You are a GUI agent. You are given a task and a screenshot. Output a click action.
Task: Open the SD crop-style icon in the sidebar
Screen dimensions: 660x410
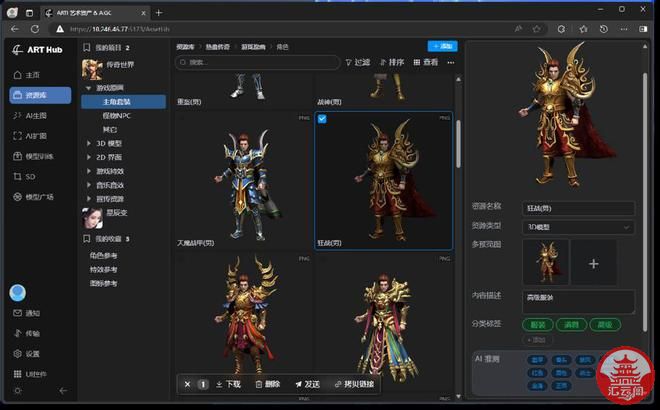(x=17, y=176)
